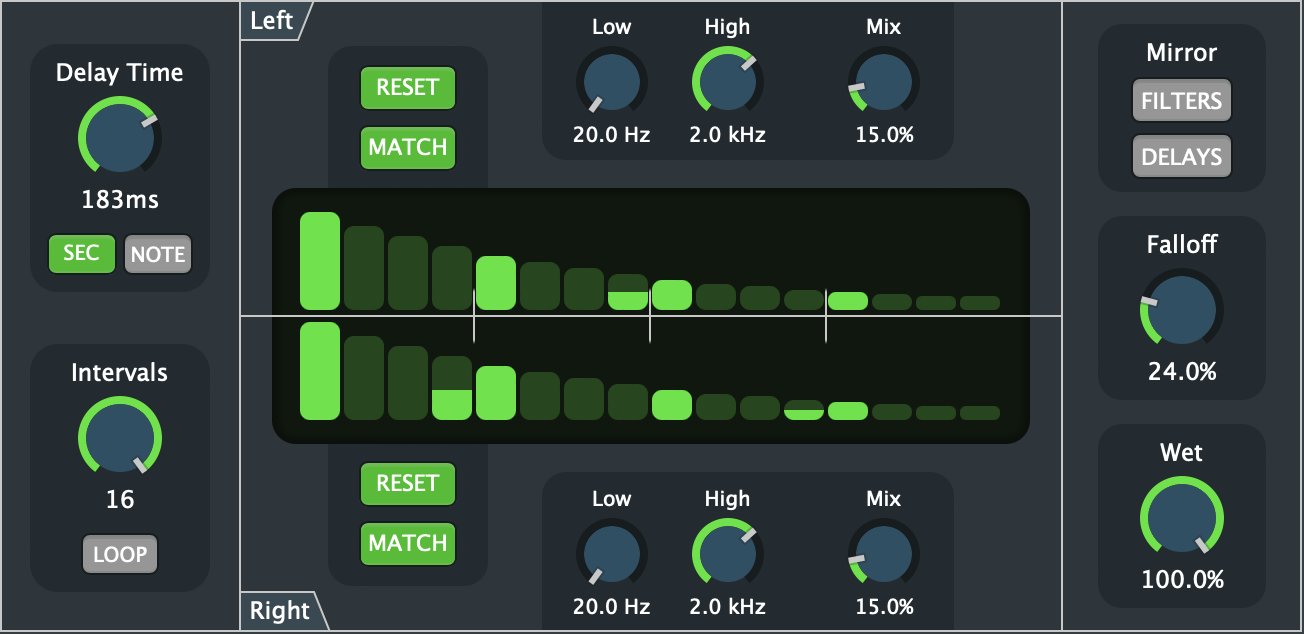Select the Left channel tab label
The height and width of the screenshot is (634, 1304).
click(x=272, y=21)
